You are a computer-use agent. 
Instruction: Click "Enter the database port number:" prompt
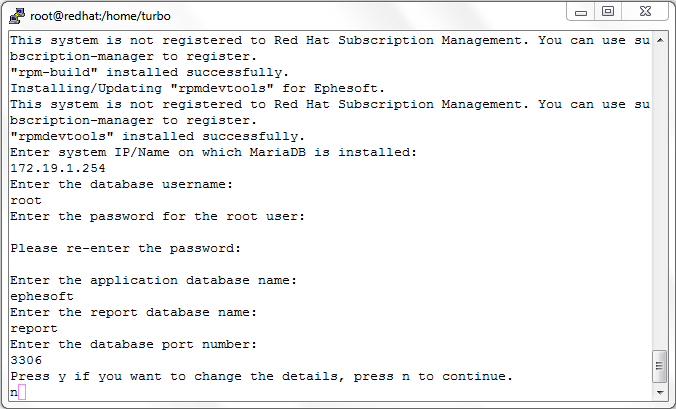click(x=134, y=344)
